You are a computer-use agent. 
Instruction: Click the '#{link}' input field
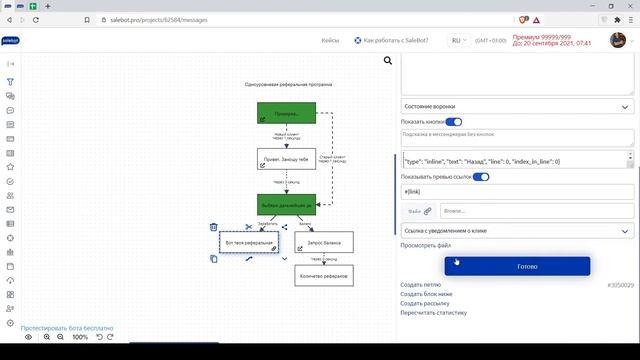coord(518,192)
